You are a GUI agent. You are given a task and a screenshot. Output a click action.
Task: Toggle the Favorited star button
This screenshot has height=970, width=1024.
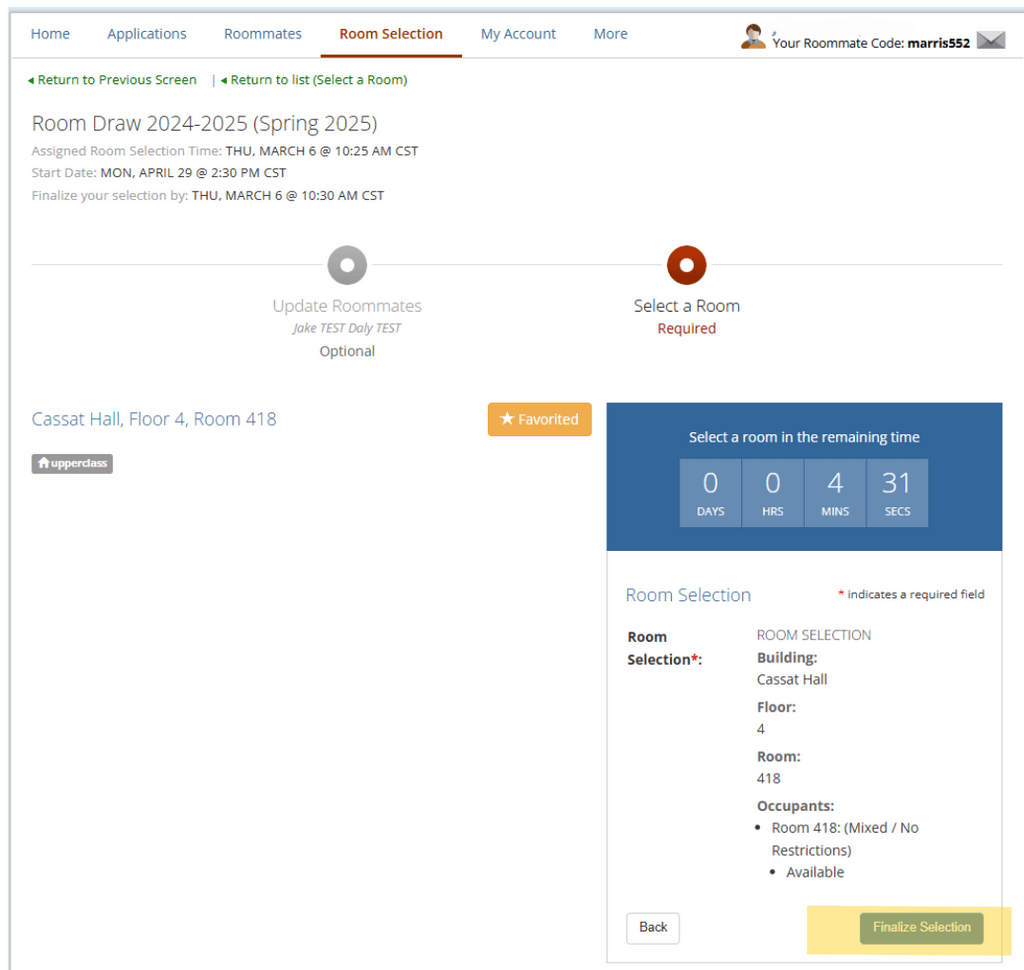click(539, 420)
